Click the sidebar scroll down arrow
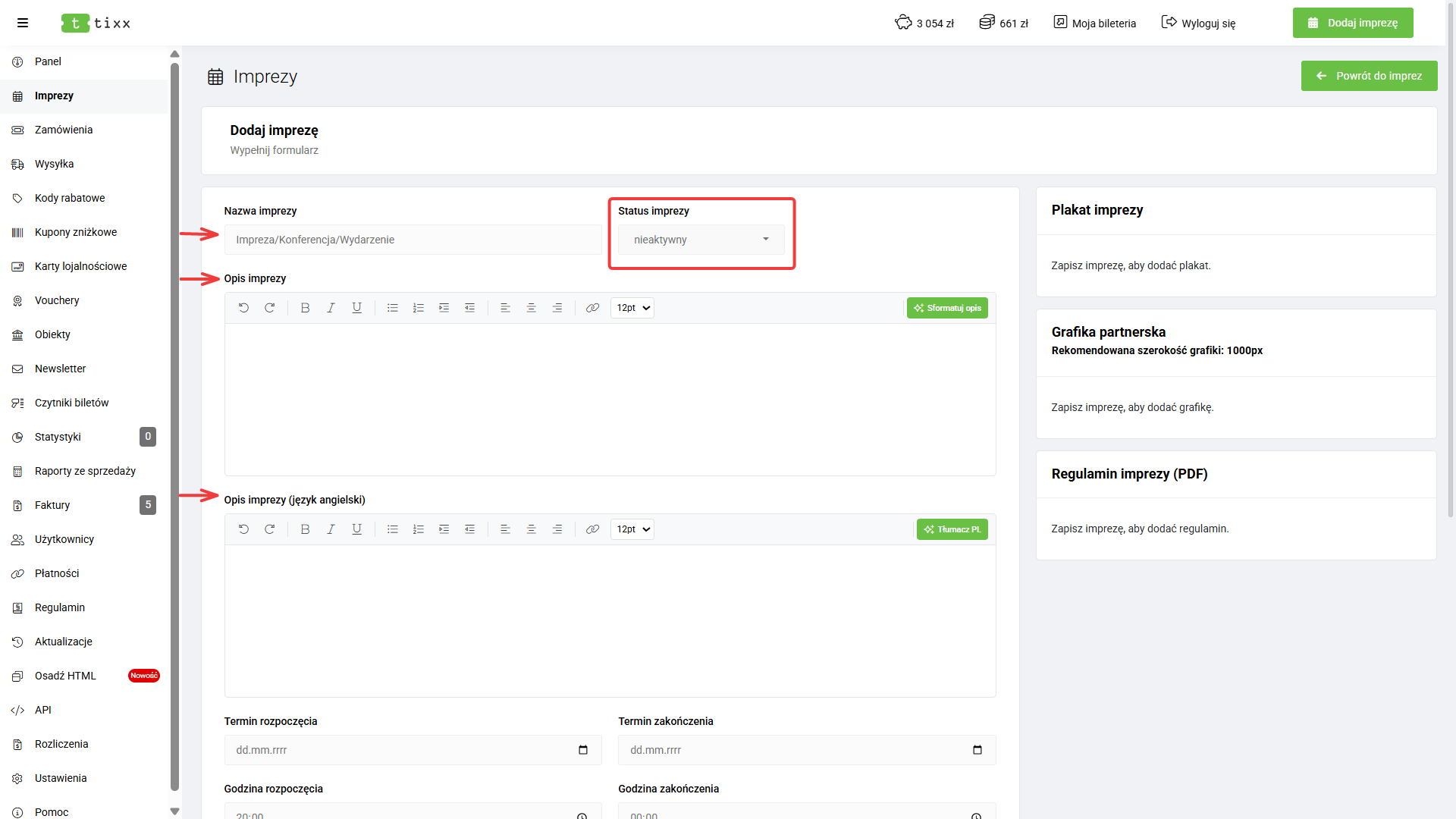The width and height of the screenshot is (1456, 819). (x=174, y=811)
